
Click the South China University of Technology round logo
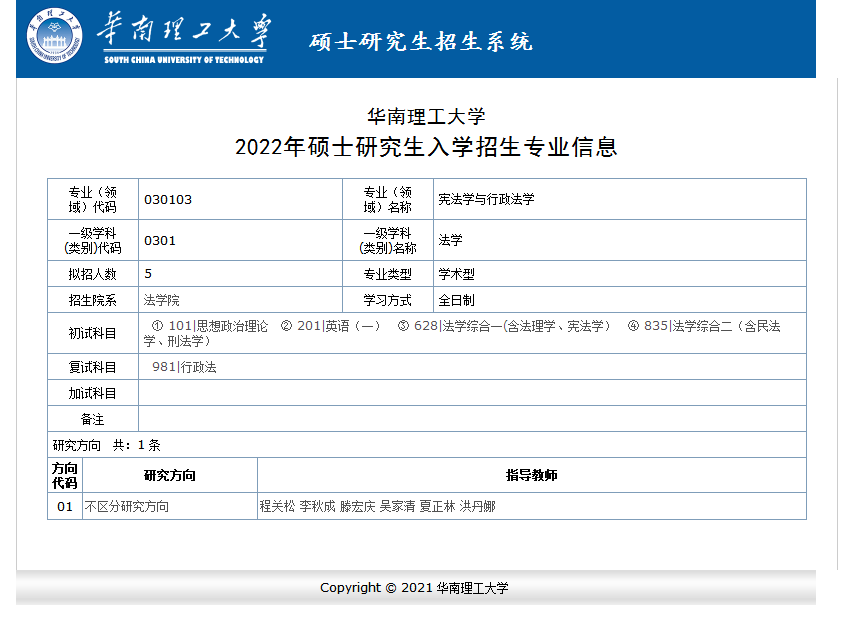tap(55, 36)
